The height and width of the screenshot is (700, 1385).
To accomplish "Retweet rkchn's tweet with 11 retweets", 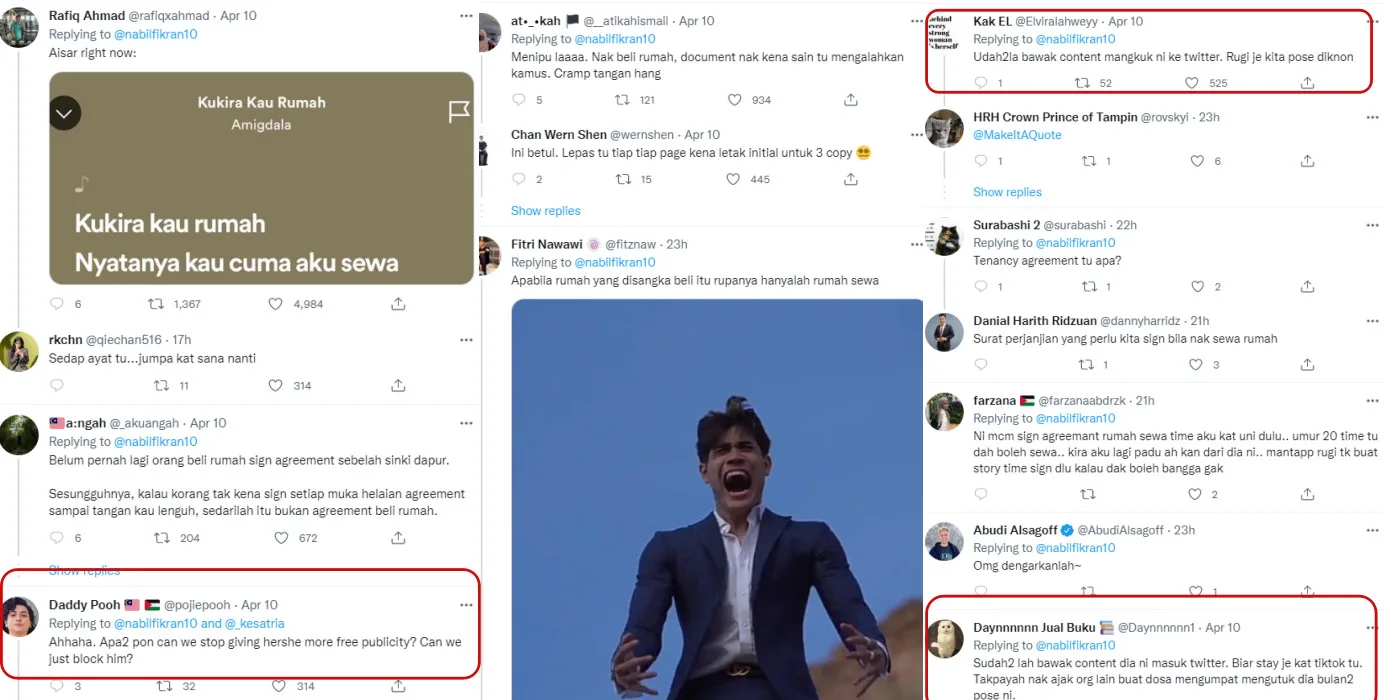I will pyautogui.click(x=160, y=386).
